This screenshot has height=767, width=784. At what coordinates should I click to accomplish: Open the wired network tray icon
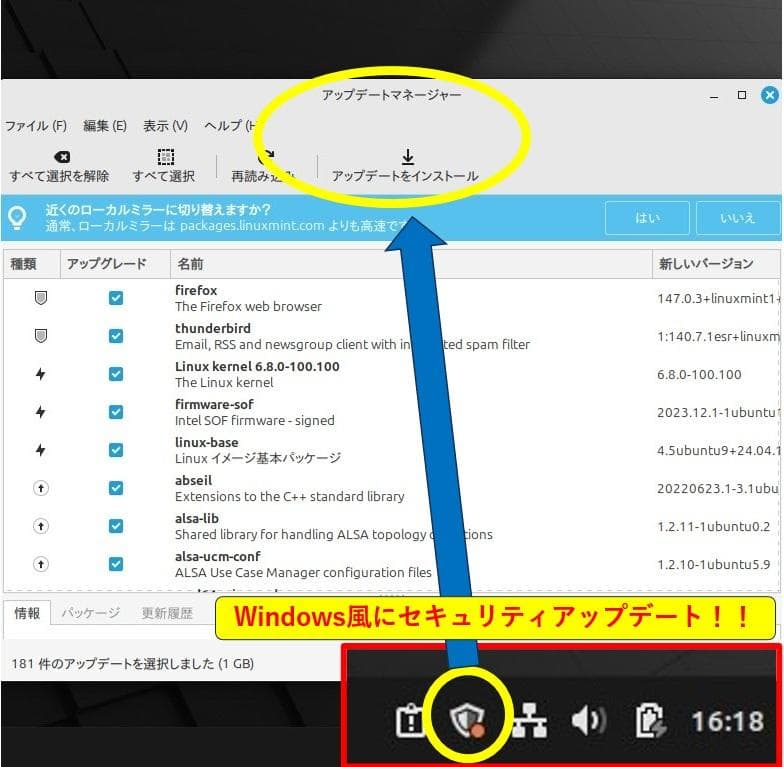tap(530, 721)
